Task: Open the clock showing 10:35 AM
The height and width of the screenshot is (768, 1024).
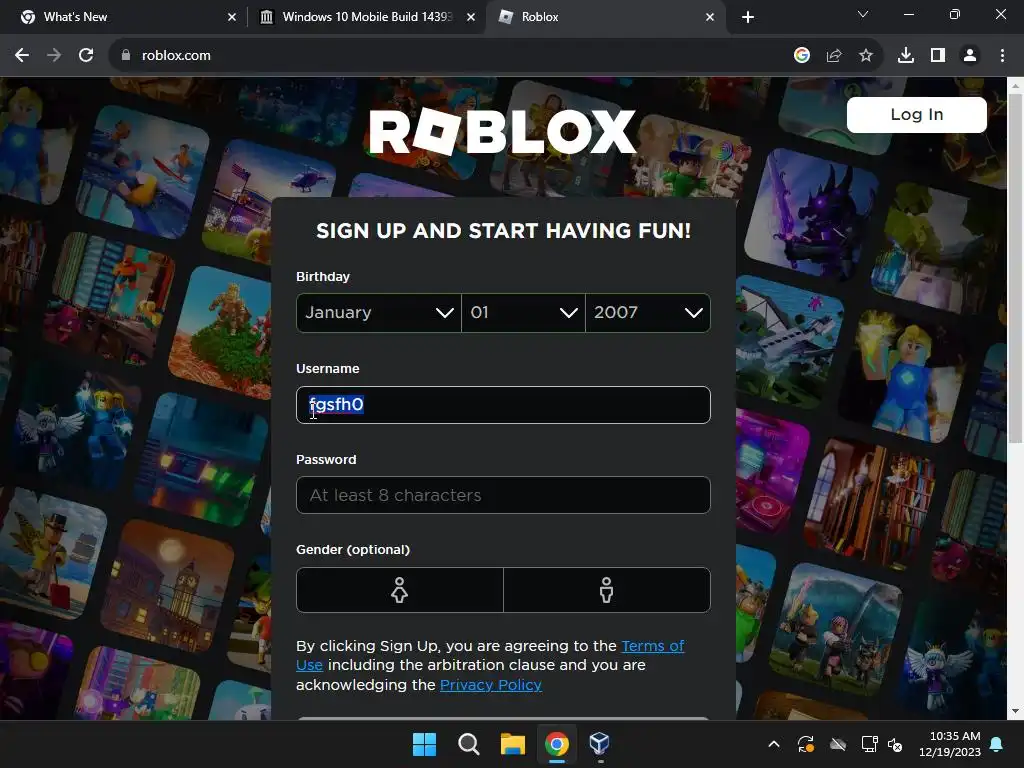Action: tap(950, 744)
